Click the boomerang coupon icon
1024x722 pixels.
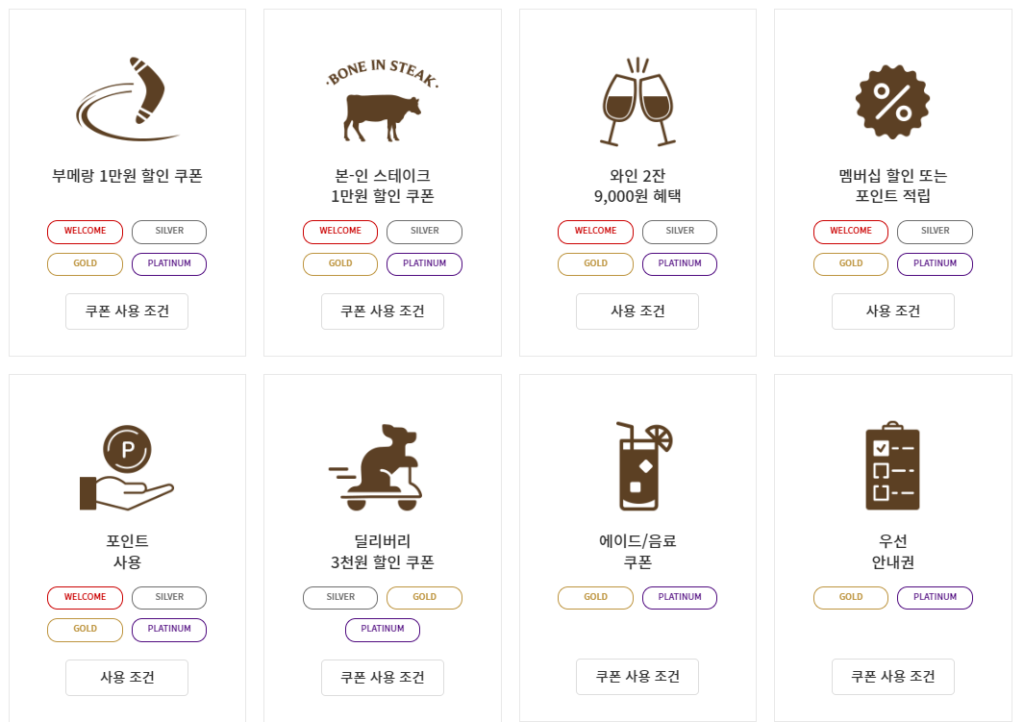point(127,100)
